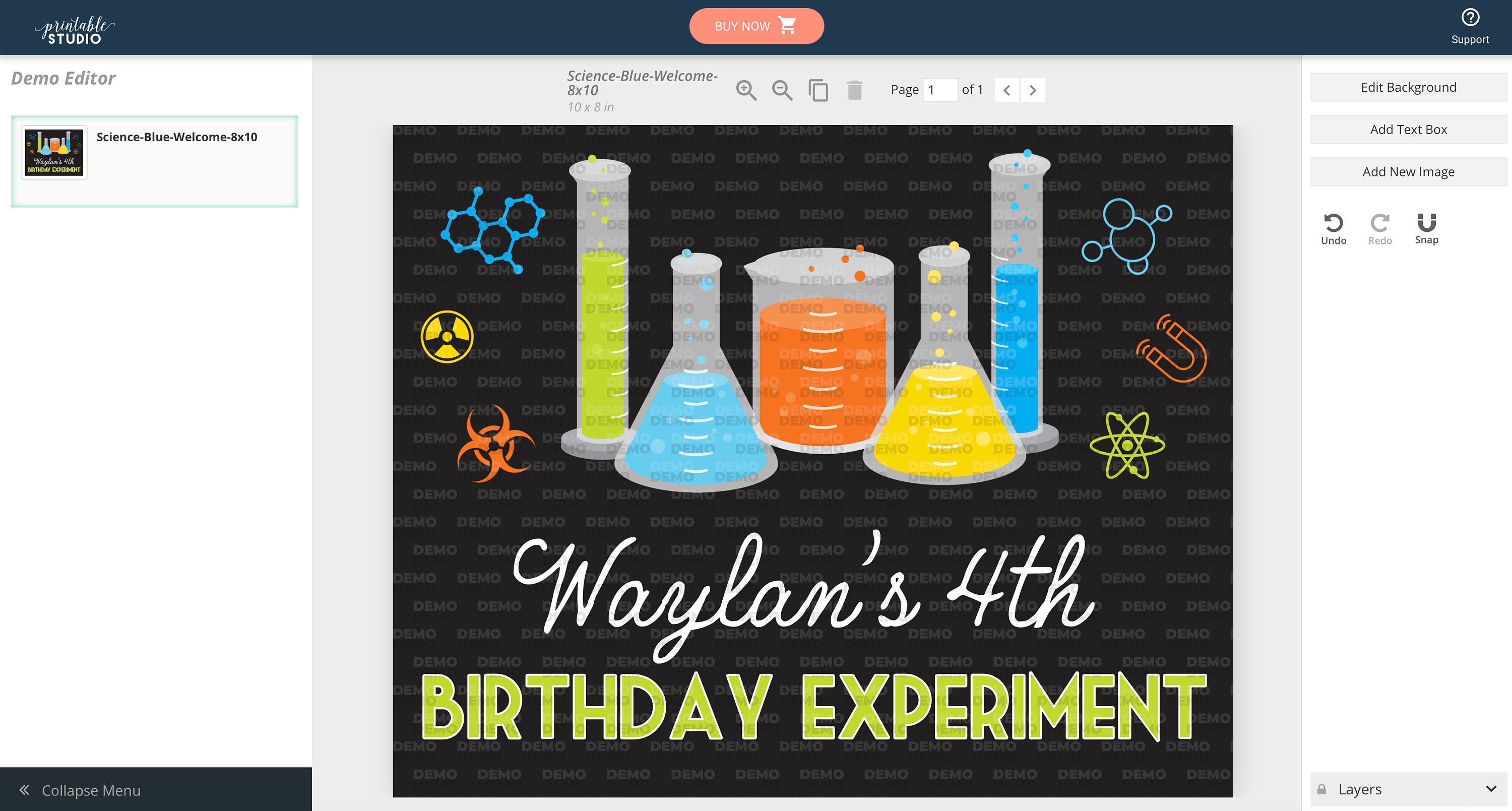Duplicate the page with the copy icon
Viewport: 1512px width, 811px height.
point(818,90)
